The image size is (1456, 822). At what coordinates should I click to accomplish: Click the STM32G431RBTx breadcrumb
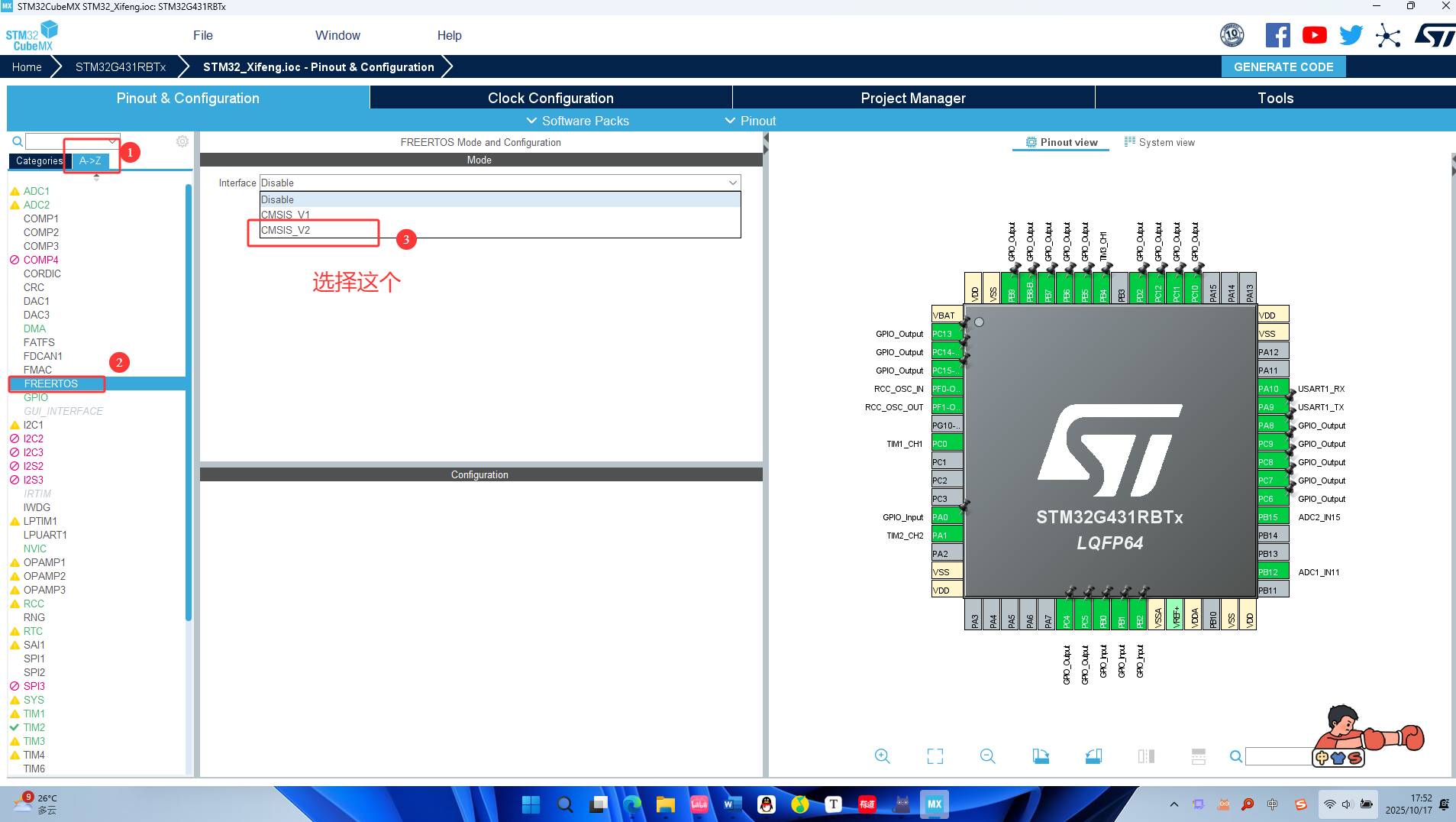121,67
